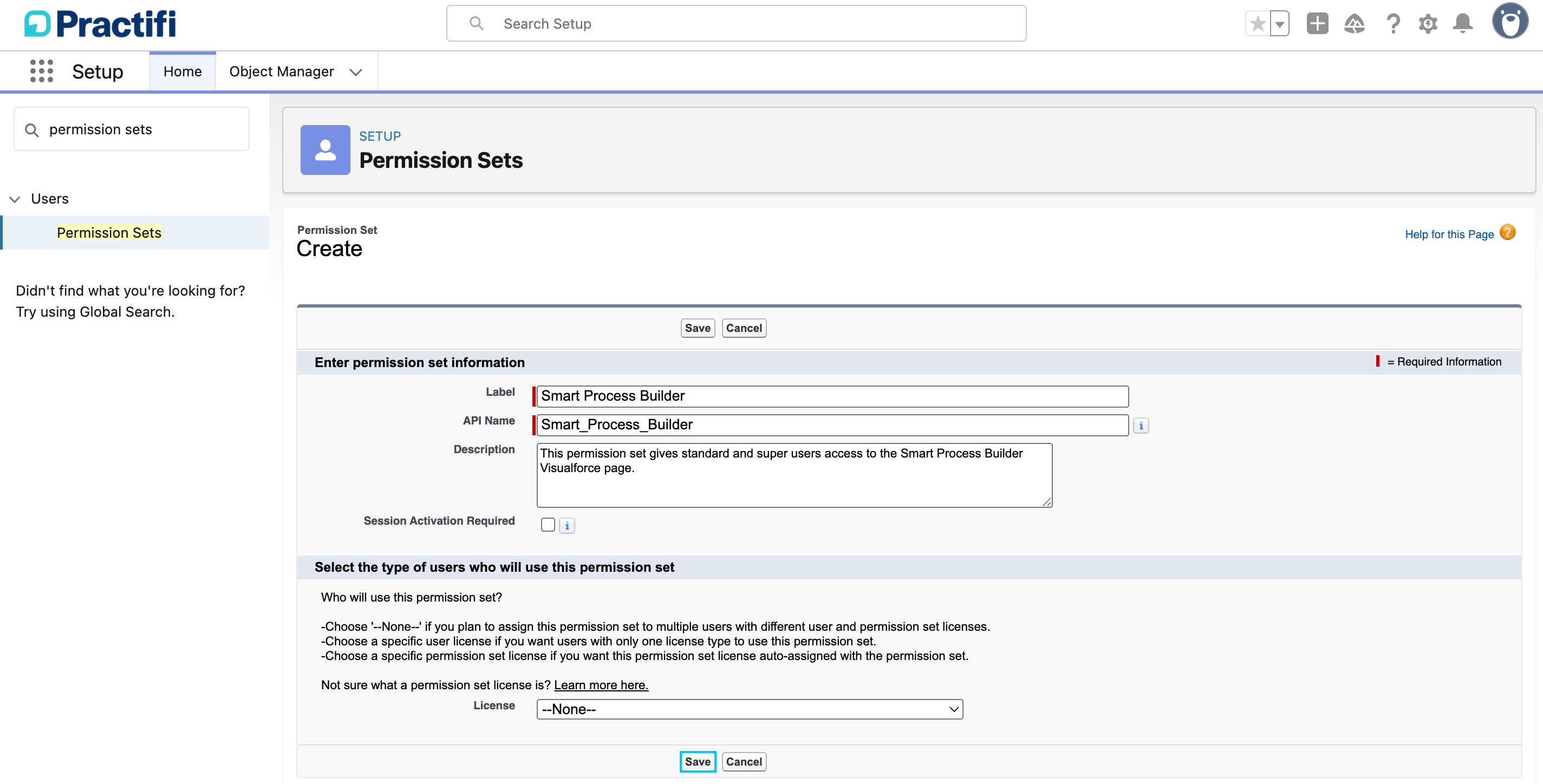Click the magnifier in Search Setup

tap(476, 23)
